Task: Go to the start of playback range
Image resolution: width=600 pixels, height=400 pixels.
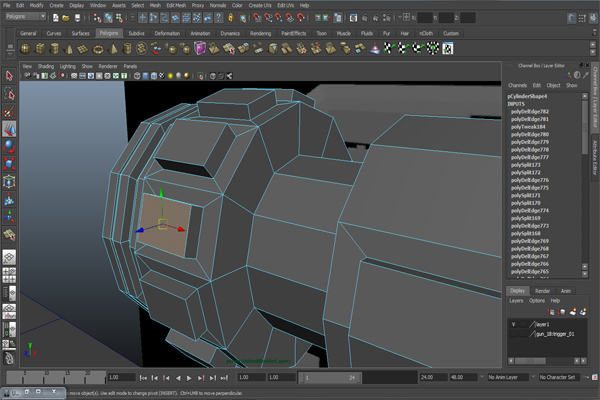Action: pyautogui.click(x=143, y=378)
